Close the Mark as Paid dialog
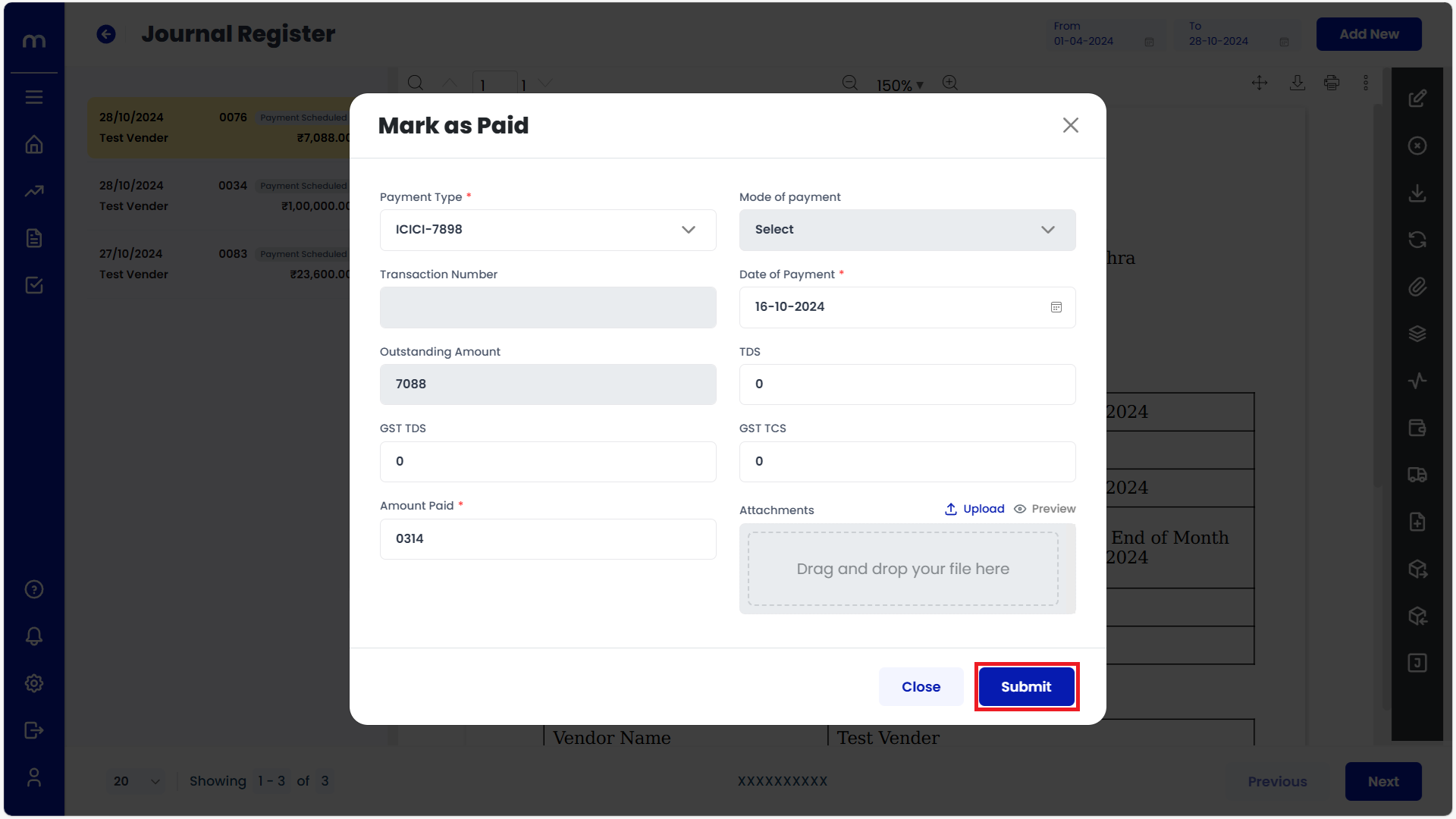 [x=1070, y=125]
